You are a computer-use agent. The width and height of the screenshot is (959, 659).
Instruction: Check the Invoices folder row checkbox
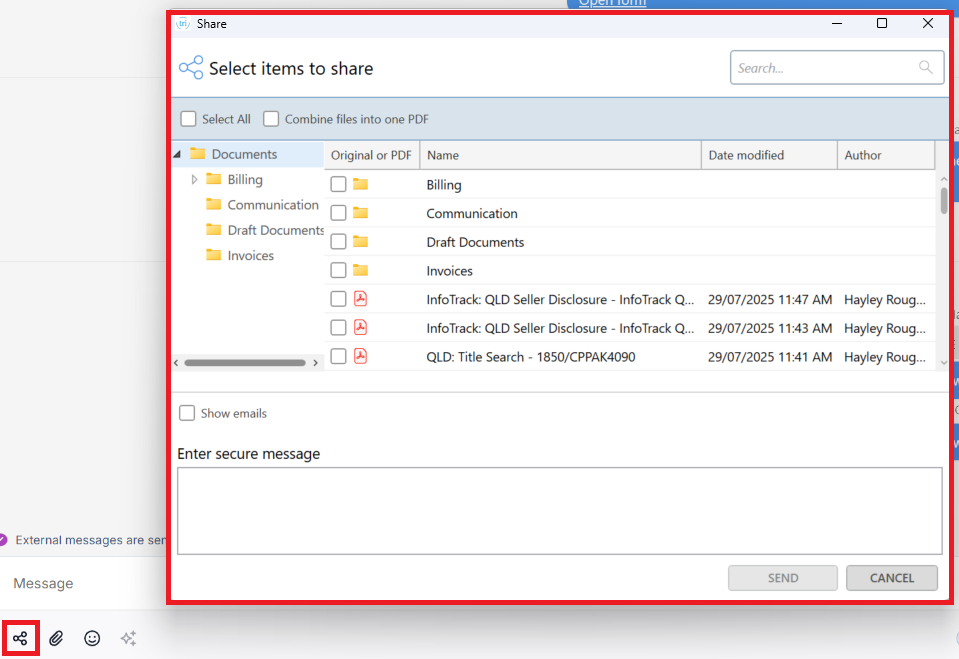pyautogui.click(x=338, y=270)
